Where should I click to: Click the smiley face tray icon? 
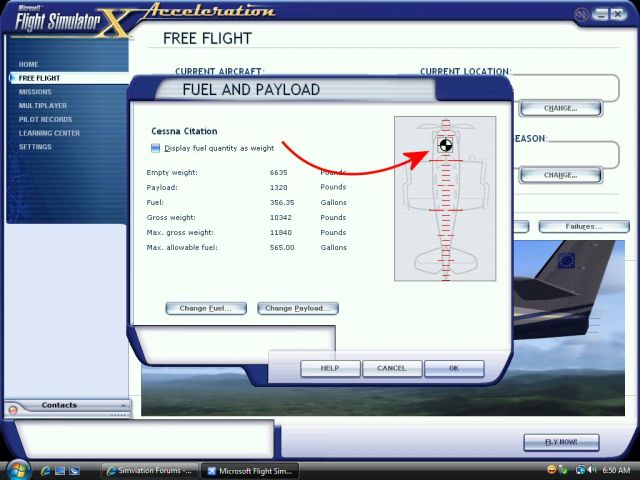tap(552, 470)
